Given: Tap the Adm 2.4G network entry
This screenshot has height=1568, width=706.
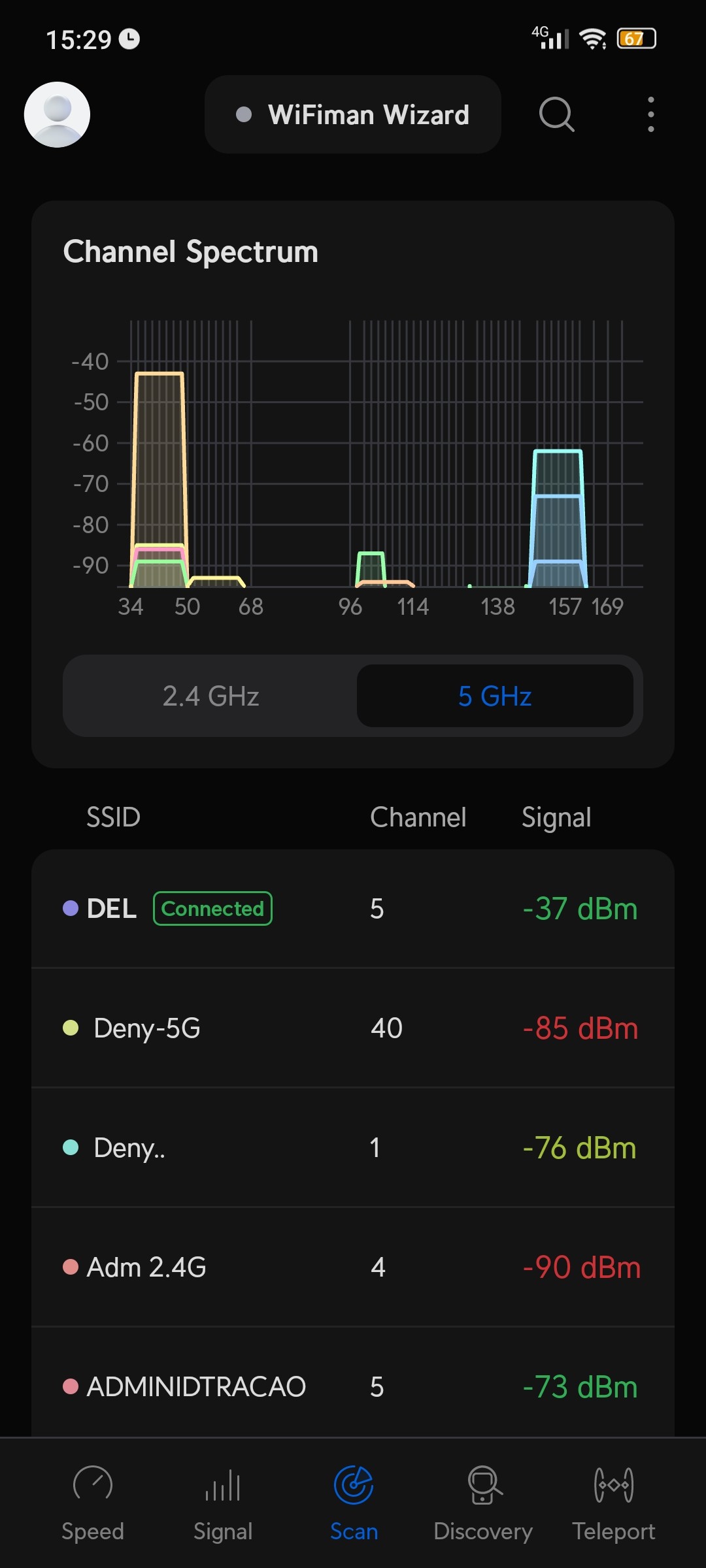Looking at the screenshot, I should [x=353, y=1267].
